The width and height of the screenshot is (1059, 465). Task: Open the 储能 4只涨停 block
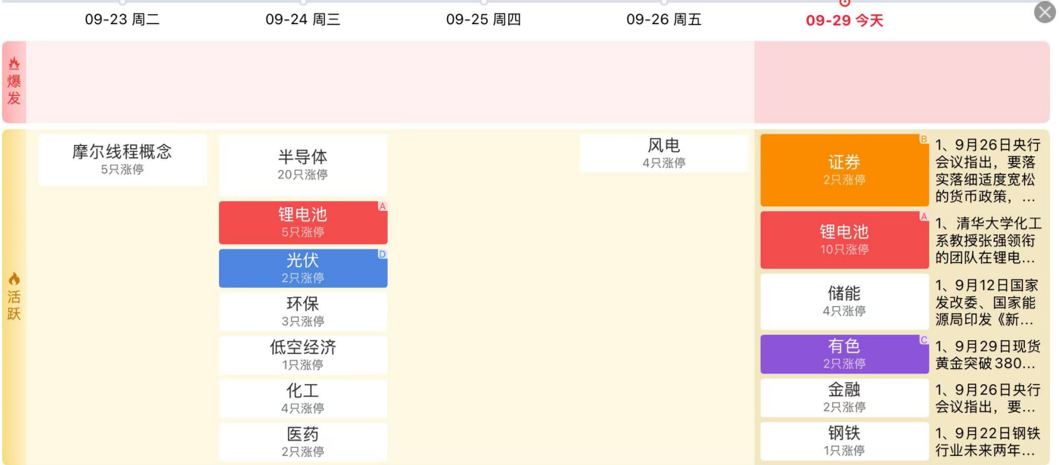click(x=844, y=301)
